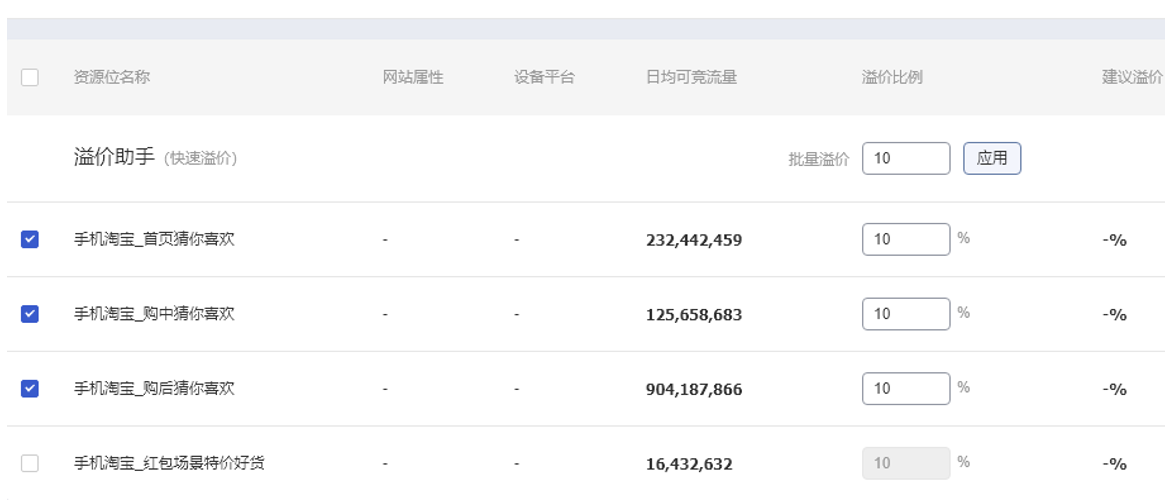Click the 网站属性 column header
Viewport: 1165px width, 504px height.
(413, 77)
